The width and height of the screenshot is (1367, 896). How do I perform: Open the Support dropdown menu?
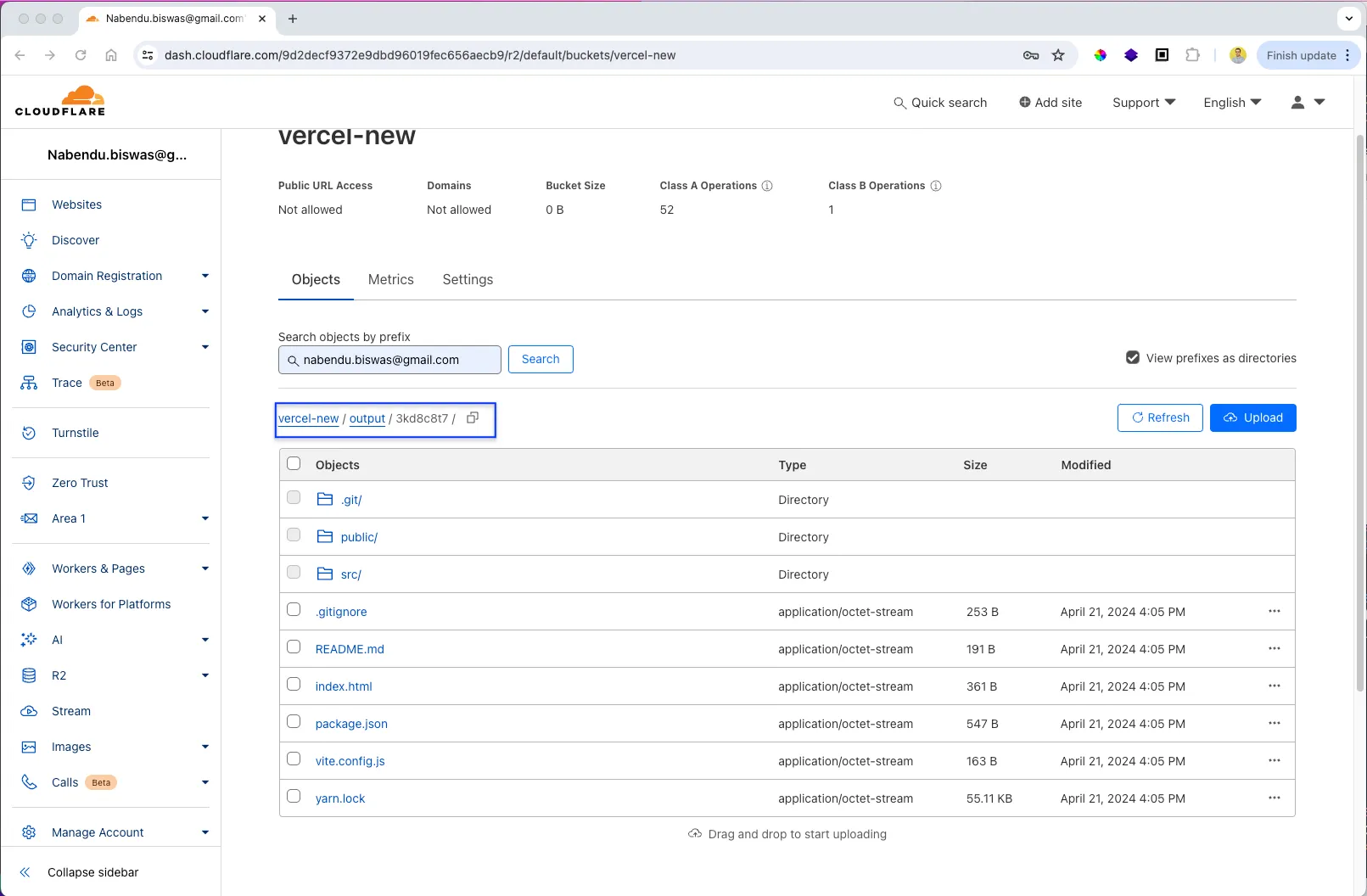pos(1144,103)
